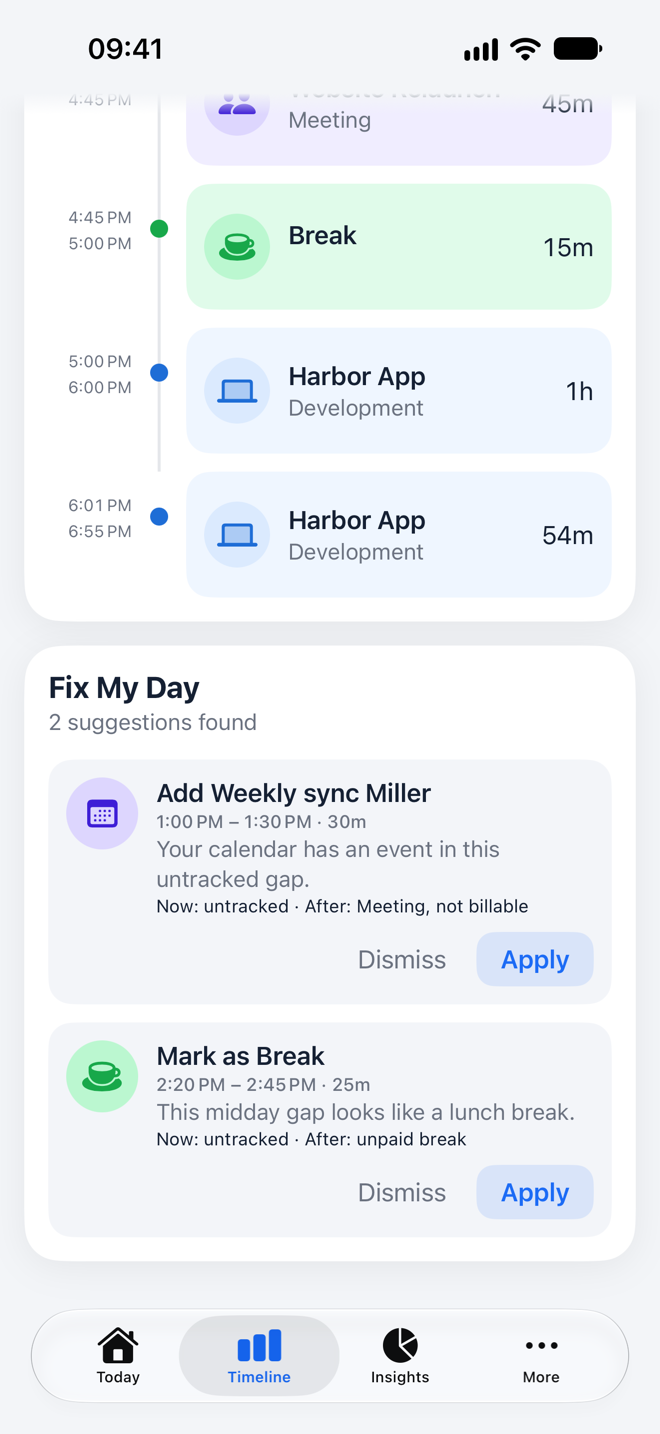This screenshot has height=1434, width=660.
Task: Tap the green coffee cup icon on Break entry
Action: [x=237, y=246]
